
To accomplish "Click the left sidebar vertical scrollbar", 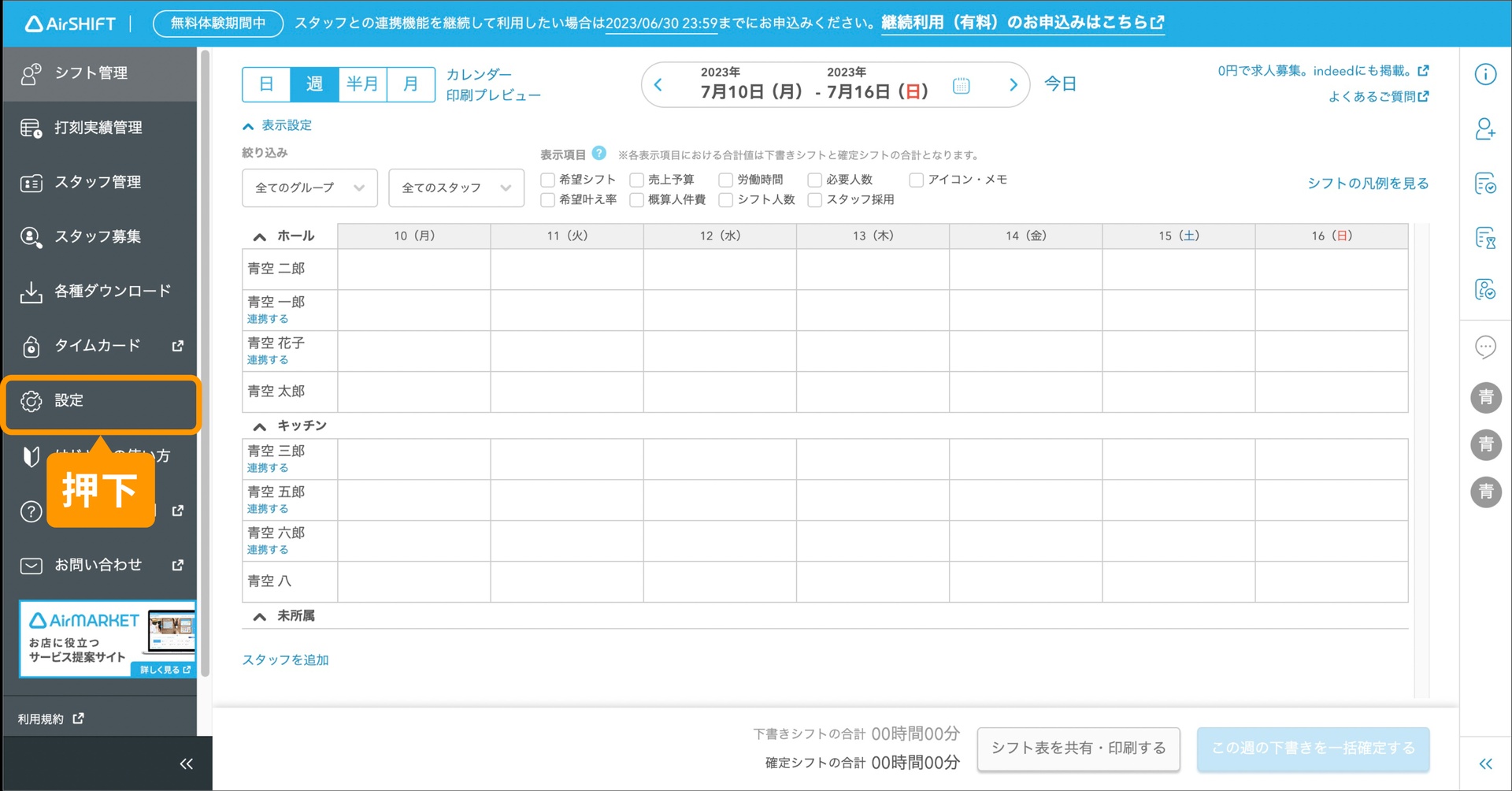I will pos(205,362).
